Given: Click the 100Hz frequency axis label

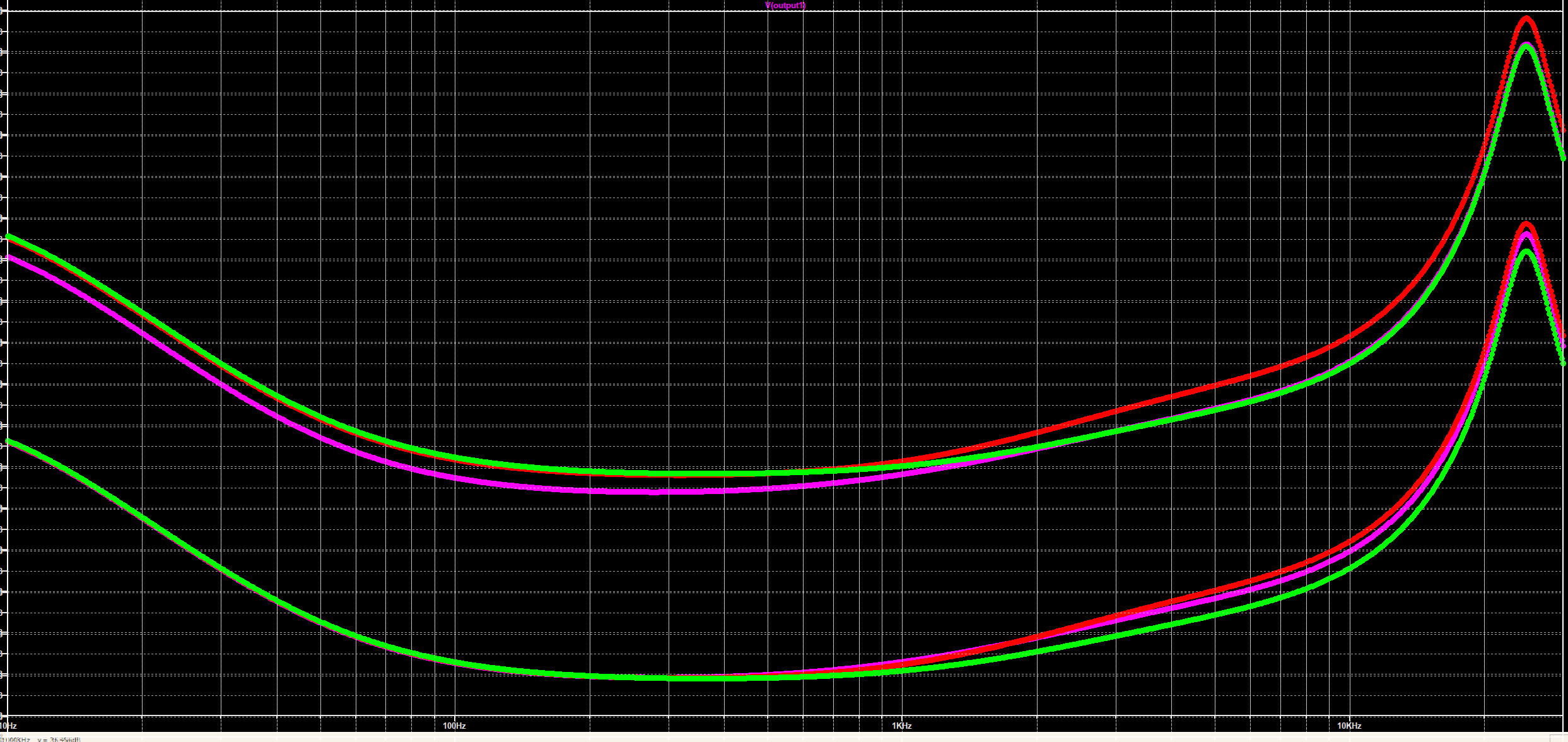Looking at the screenshot, I should click(454, 726).
